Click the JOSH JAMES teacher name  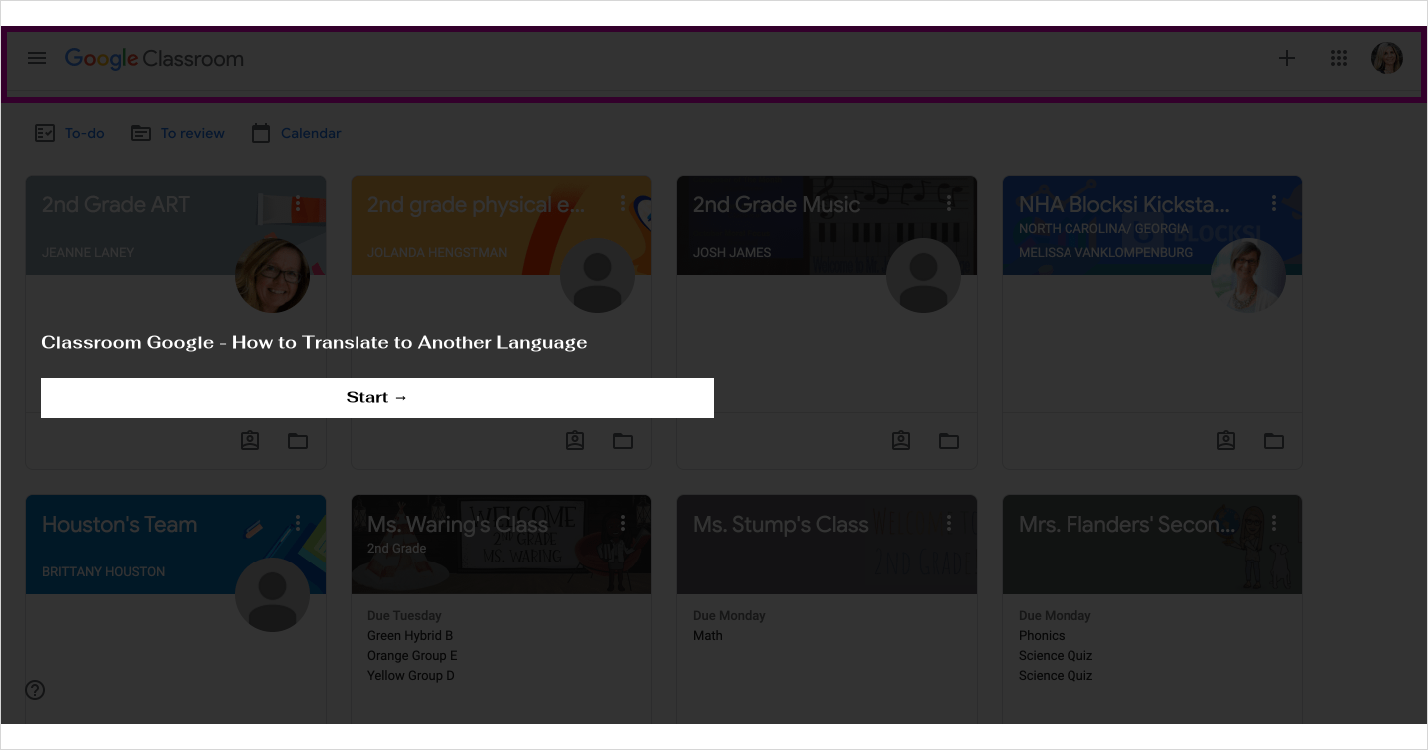click(x=732, y=252)
